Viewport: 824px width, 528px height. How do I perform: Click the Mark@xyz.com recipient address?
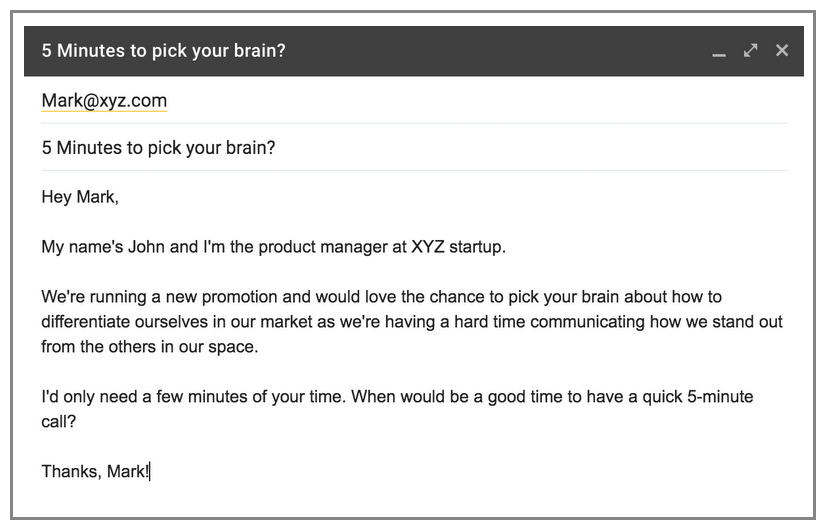coord(104,101)
